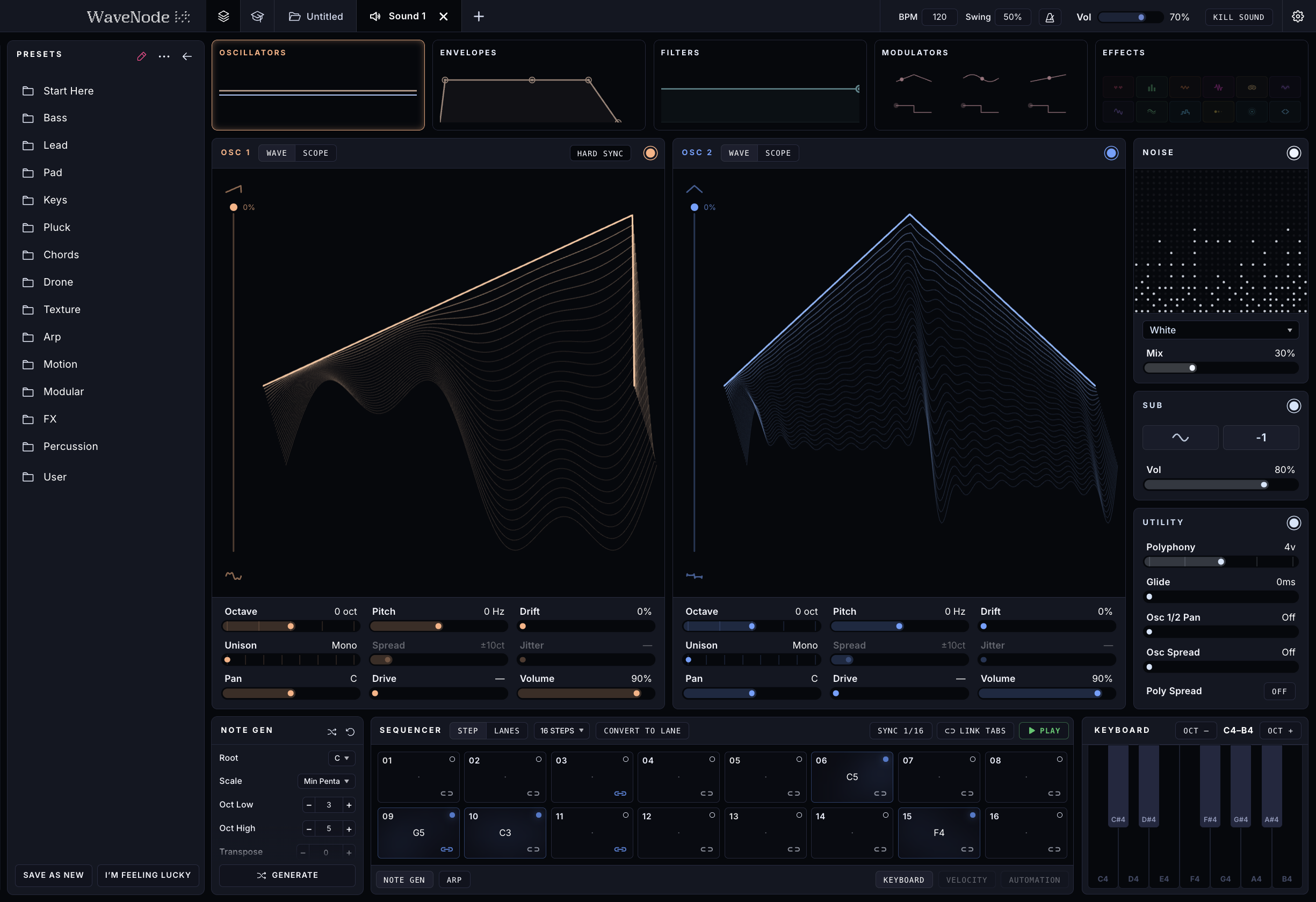Toggle the metronome icon
Screen dimensions: 1316x902
click(x=1049, y=17)
